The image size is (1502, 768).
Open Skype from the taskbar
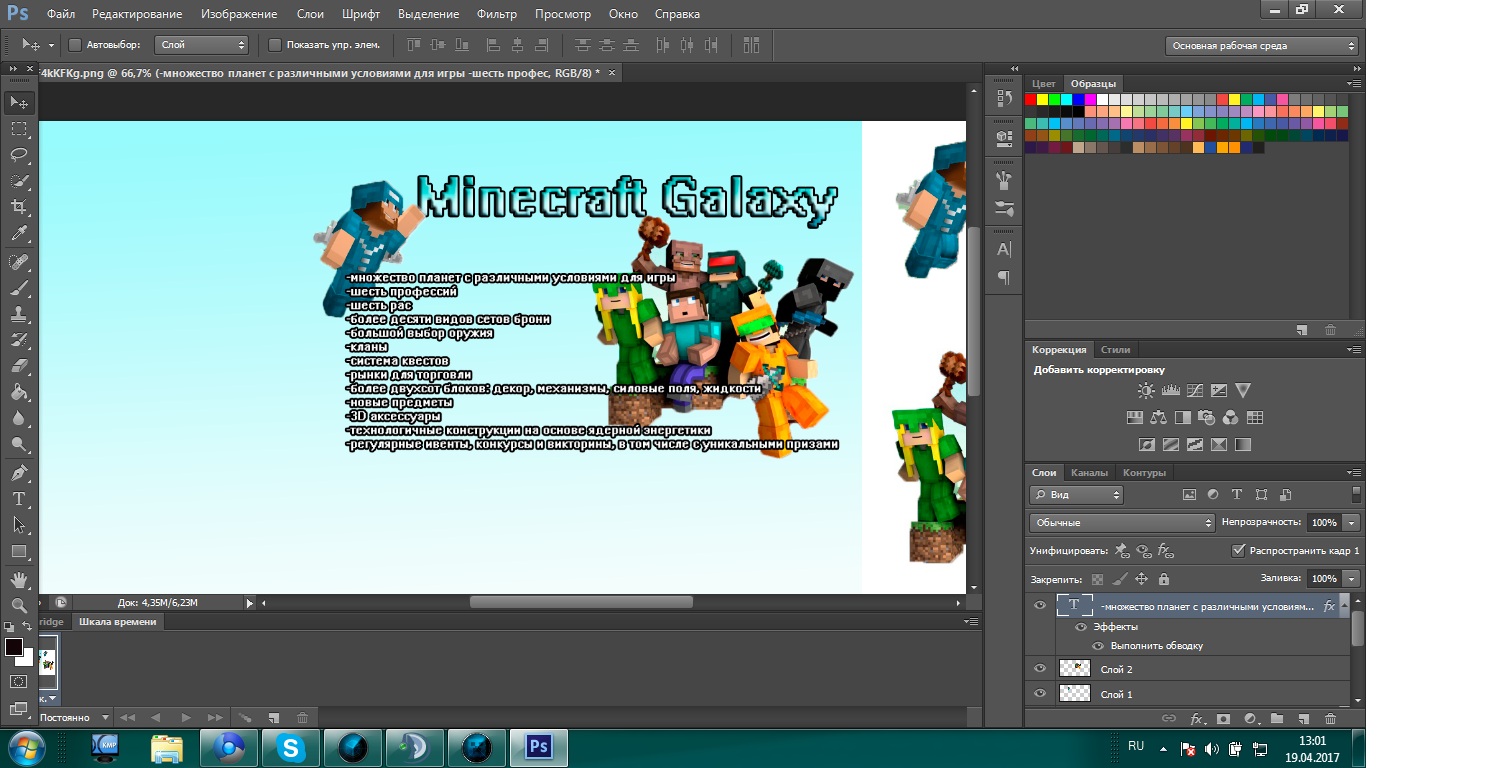click(291, 747)
